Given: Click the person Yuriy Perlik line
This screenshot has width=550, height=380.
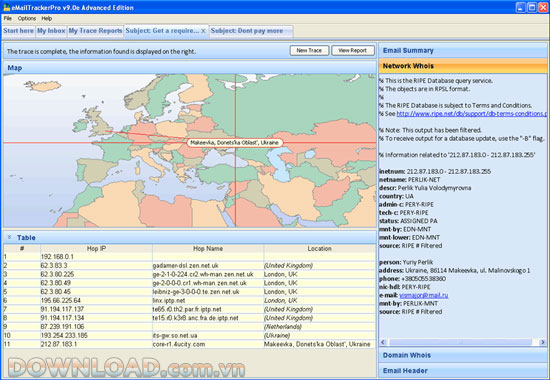Looking at the screenshot, I should point(406,262).
